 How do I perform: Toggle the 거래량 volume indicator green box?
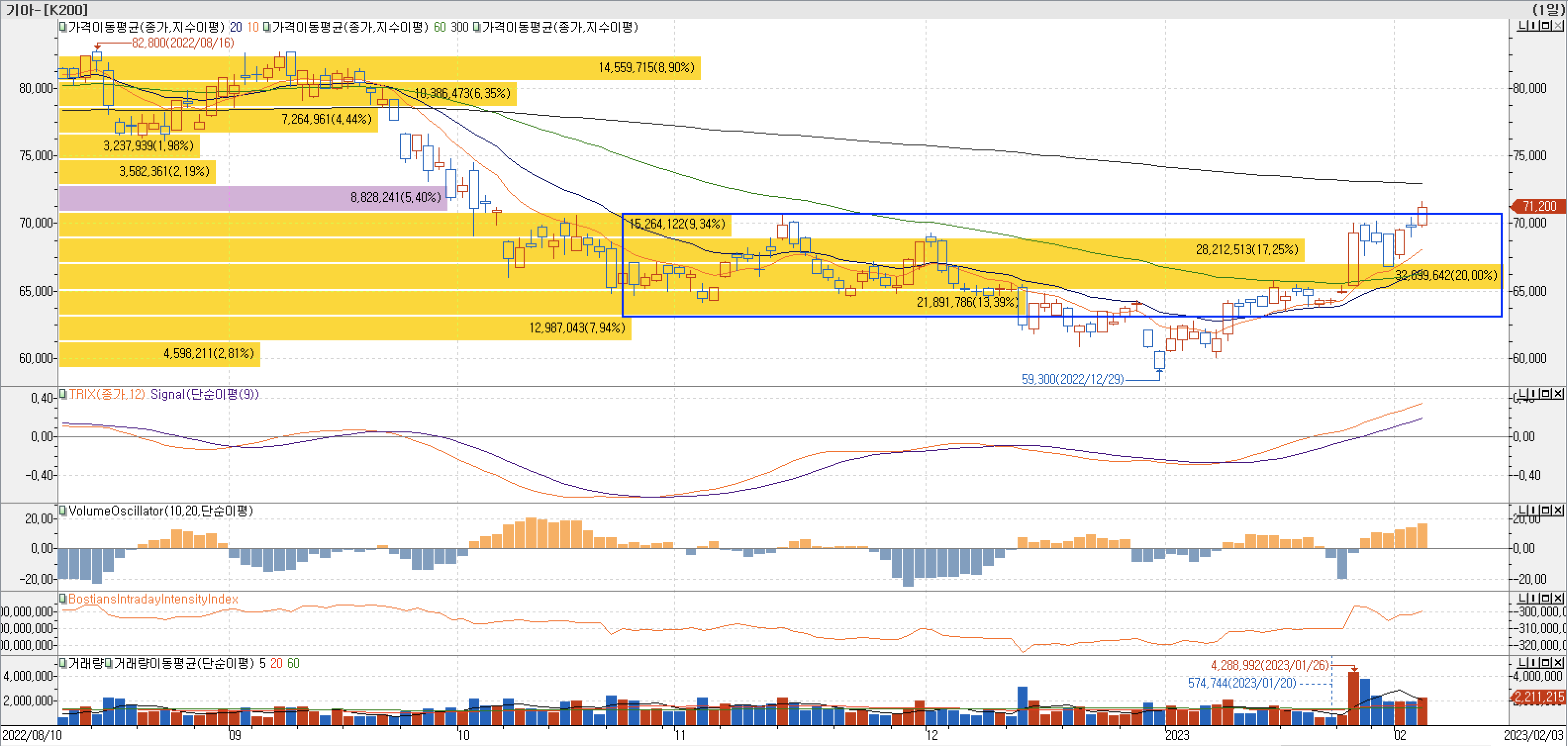63,663
